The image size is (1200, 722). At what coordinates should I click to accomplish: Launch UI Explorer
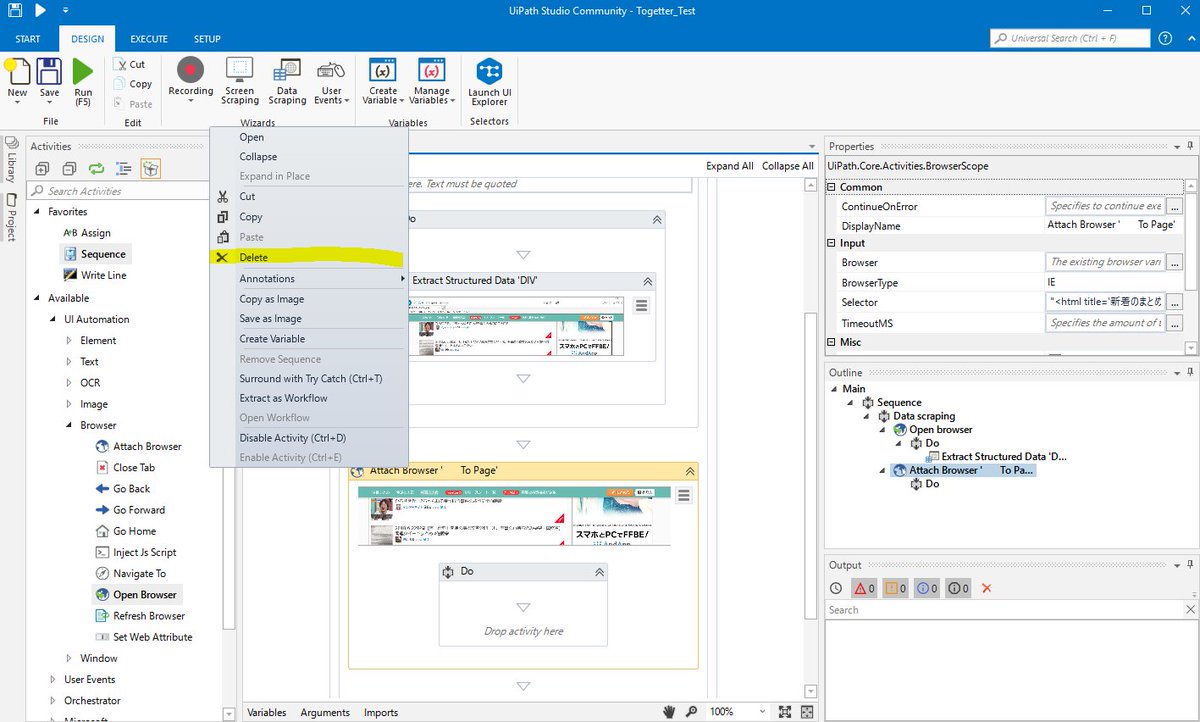(x=489, y=82)
